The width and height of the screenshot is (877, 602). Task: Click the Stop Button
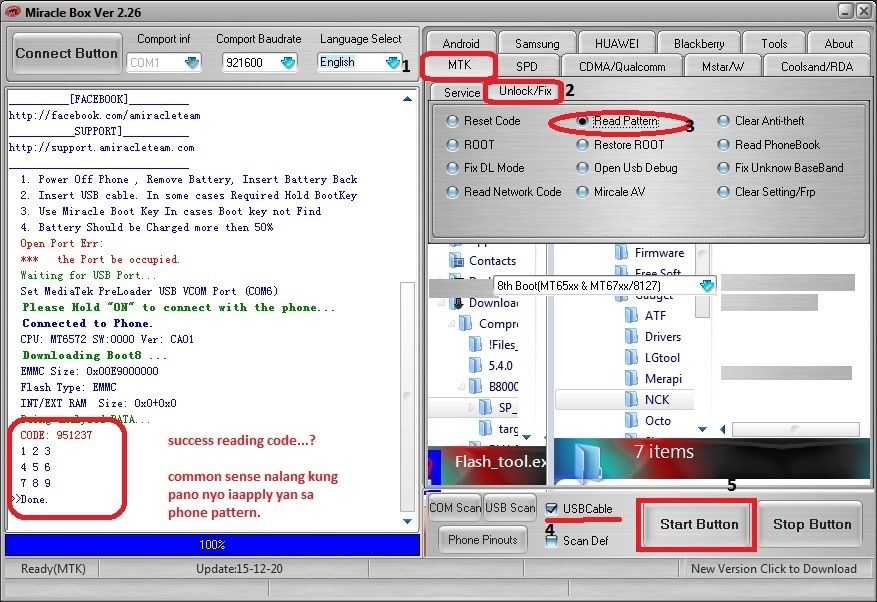tap(812, 524)
